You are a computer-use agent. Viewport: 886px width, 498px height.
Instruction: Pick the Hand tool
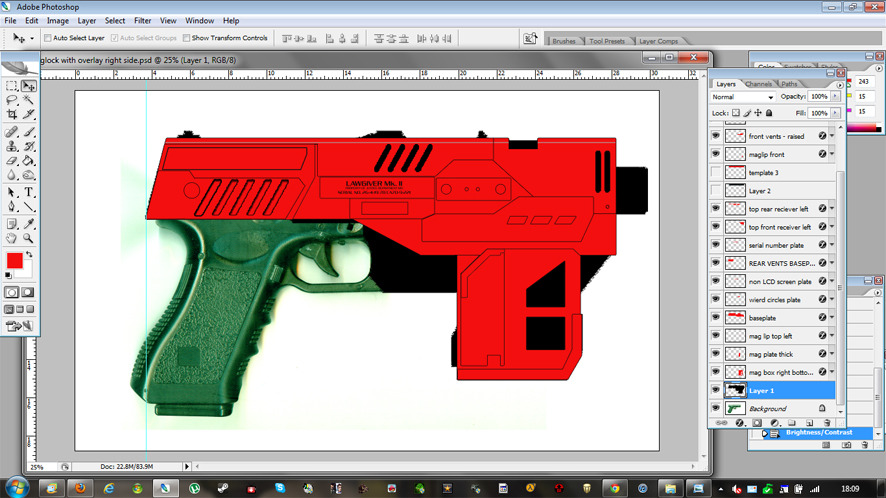coord(12,239)
